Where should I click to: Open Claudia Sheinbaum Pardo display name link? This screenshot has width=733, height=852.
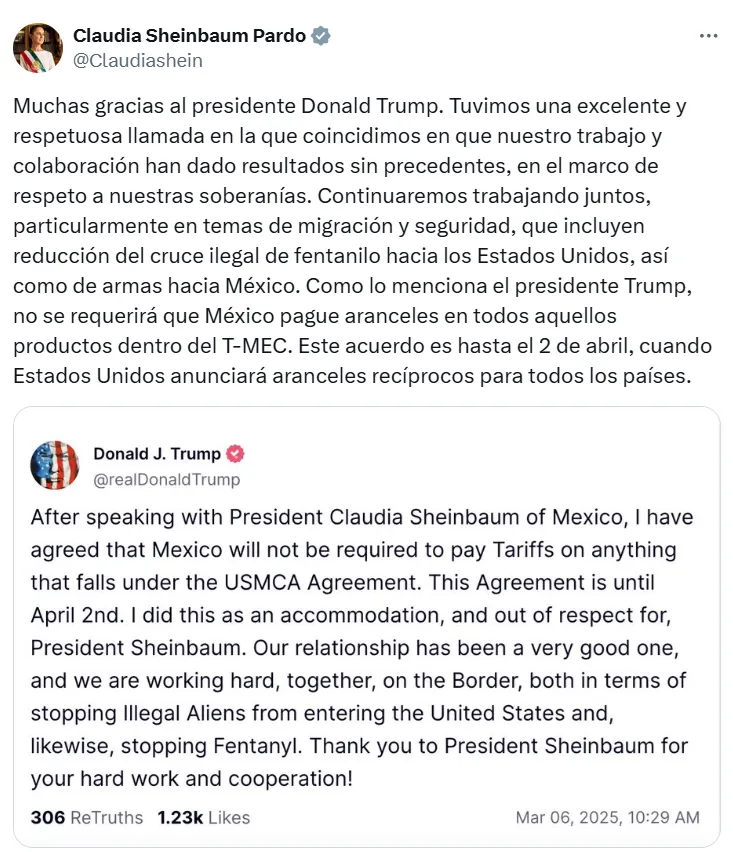[189, 36]
